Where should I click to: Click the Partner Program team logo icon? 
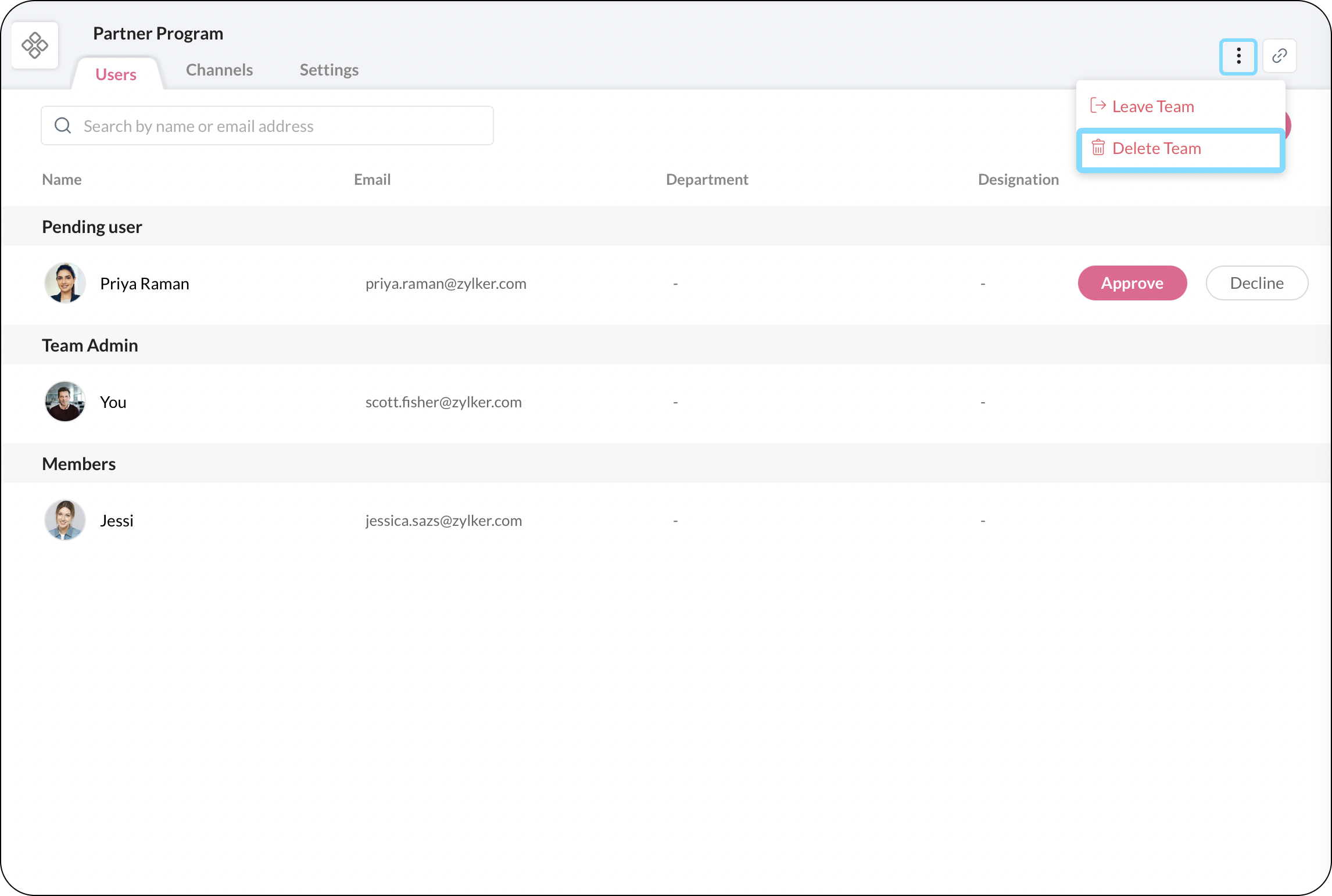(x=35, y=45)
